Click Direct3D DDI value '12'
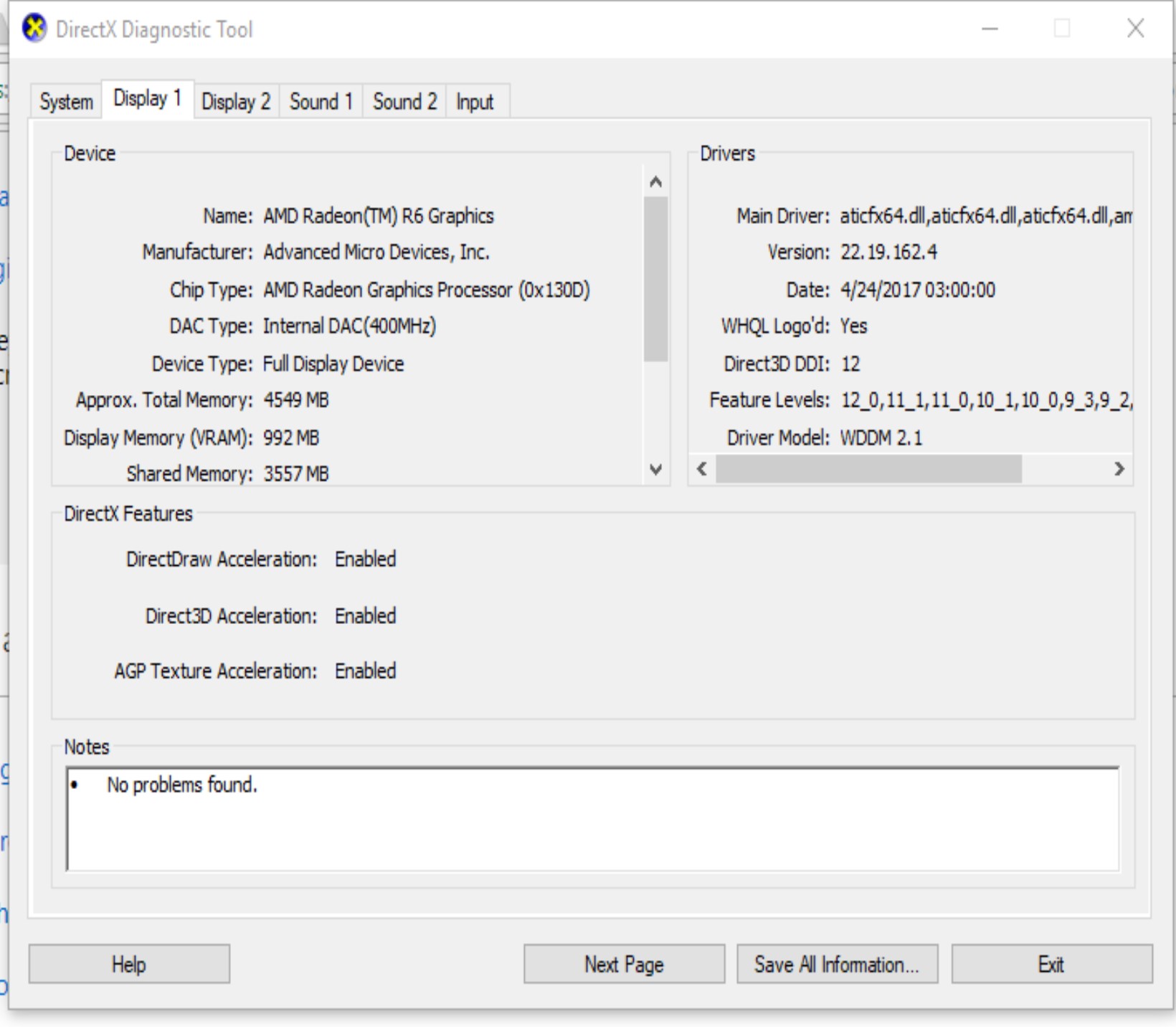This screenshot has height=1027, width=1176. [850, 364]
